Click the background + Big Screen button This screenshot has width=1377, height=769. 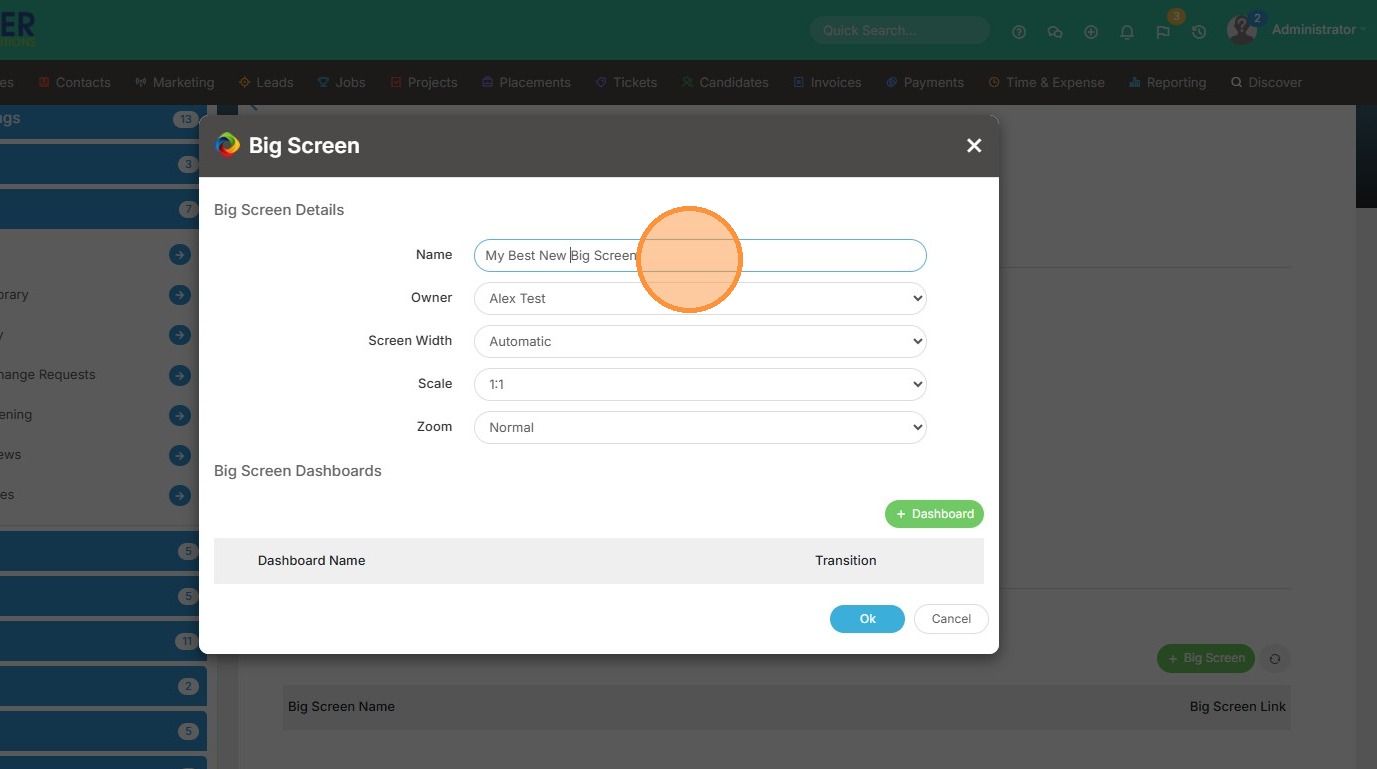click(x=1206, y=658)
